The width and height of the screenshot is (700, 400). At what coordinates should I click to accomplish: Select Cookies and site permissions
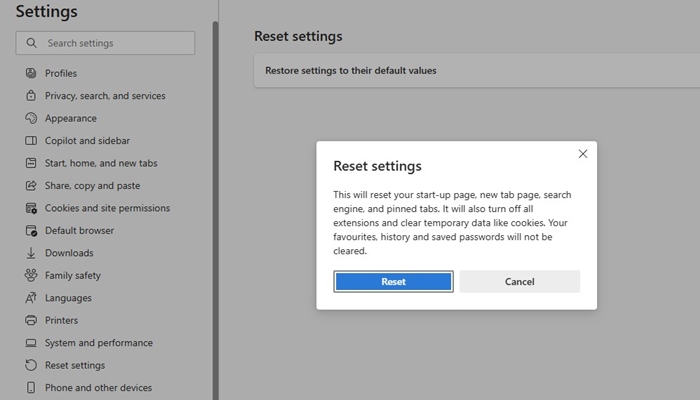tap(107, 208)
